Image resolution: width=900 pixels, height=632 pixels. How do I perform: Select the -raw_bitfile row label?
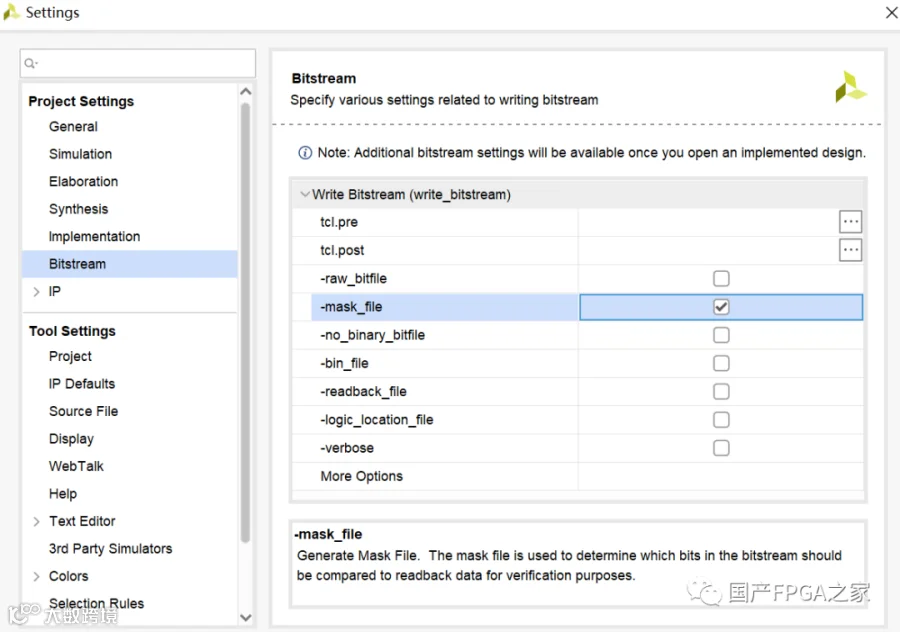353,278
